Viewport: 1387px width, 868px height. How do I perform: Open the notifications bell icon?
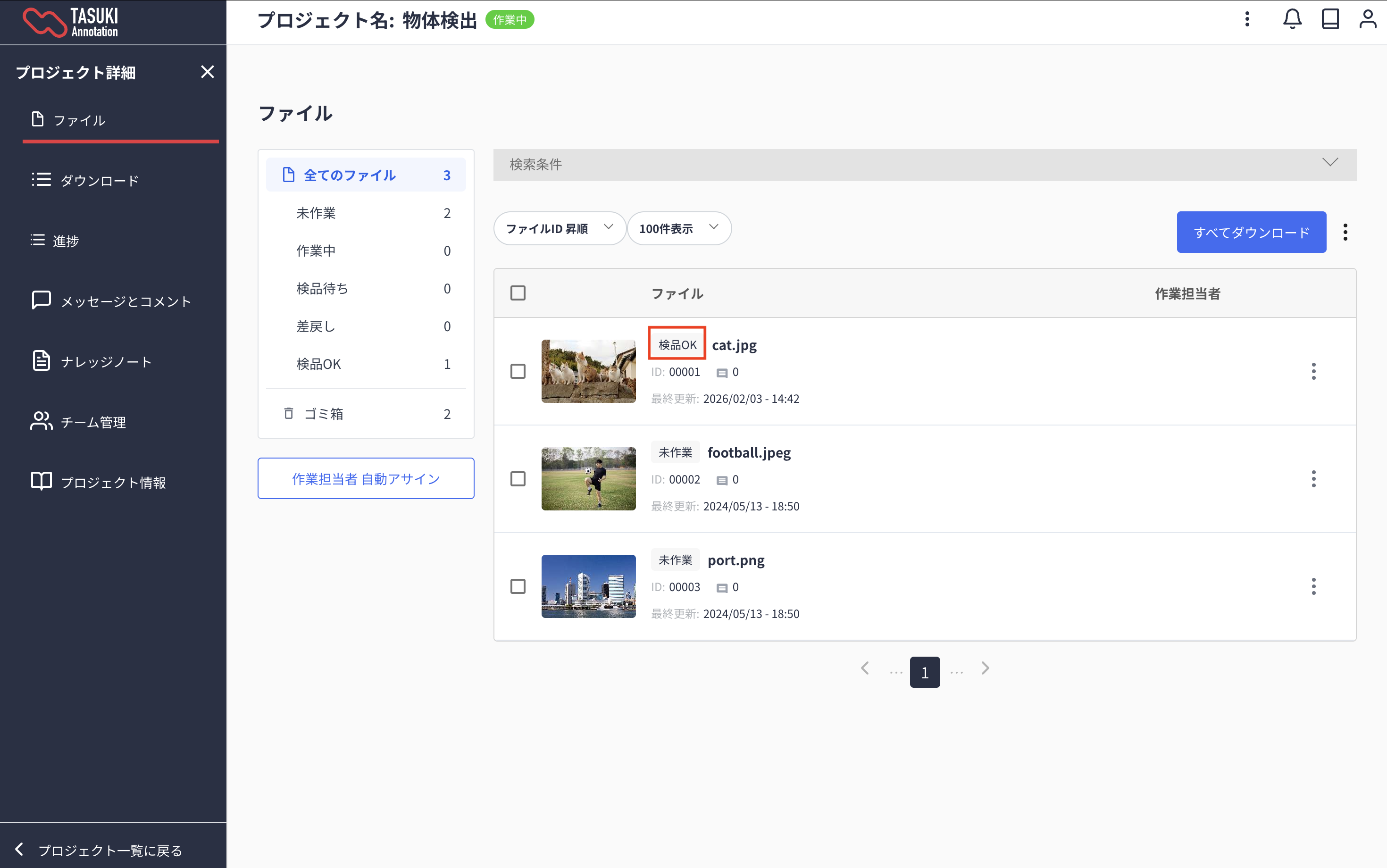coord(1292,19)
